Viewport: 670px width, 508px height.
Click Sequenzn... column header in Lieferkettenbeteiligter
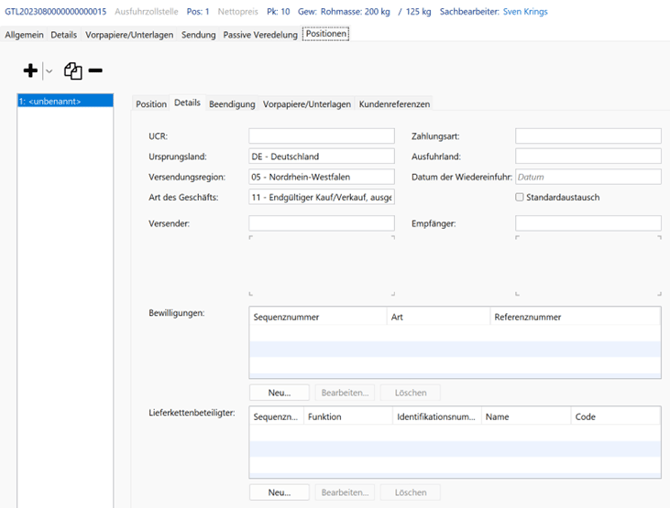click(276, 417)
